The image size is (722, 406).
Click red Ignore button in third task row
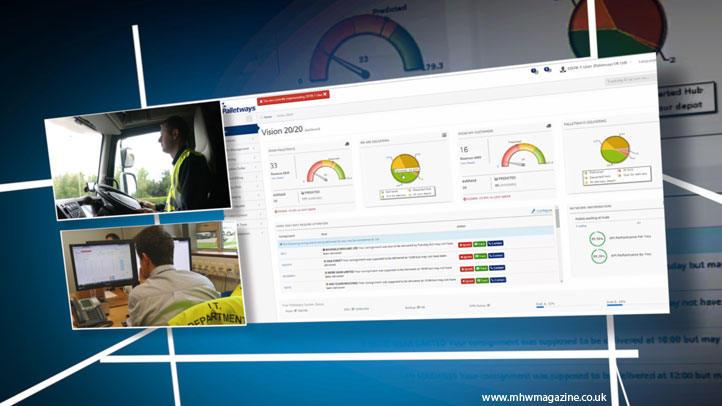[467, 269]
